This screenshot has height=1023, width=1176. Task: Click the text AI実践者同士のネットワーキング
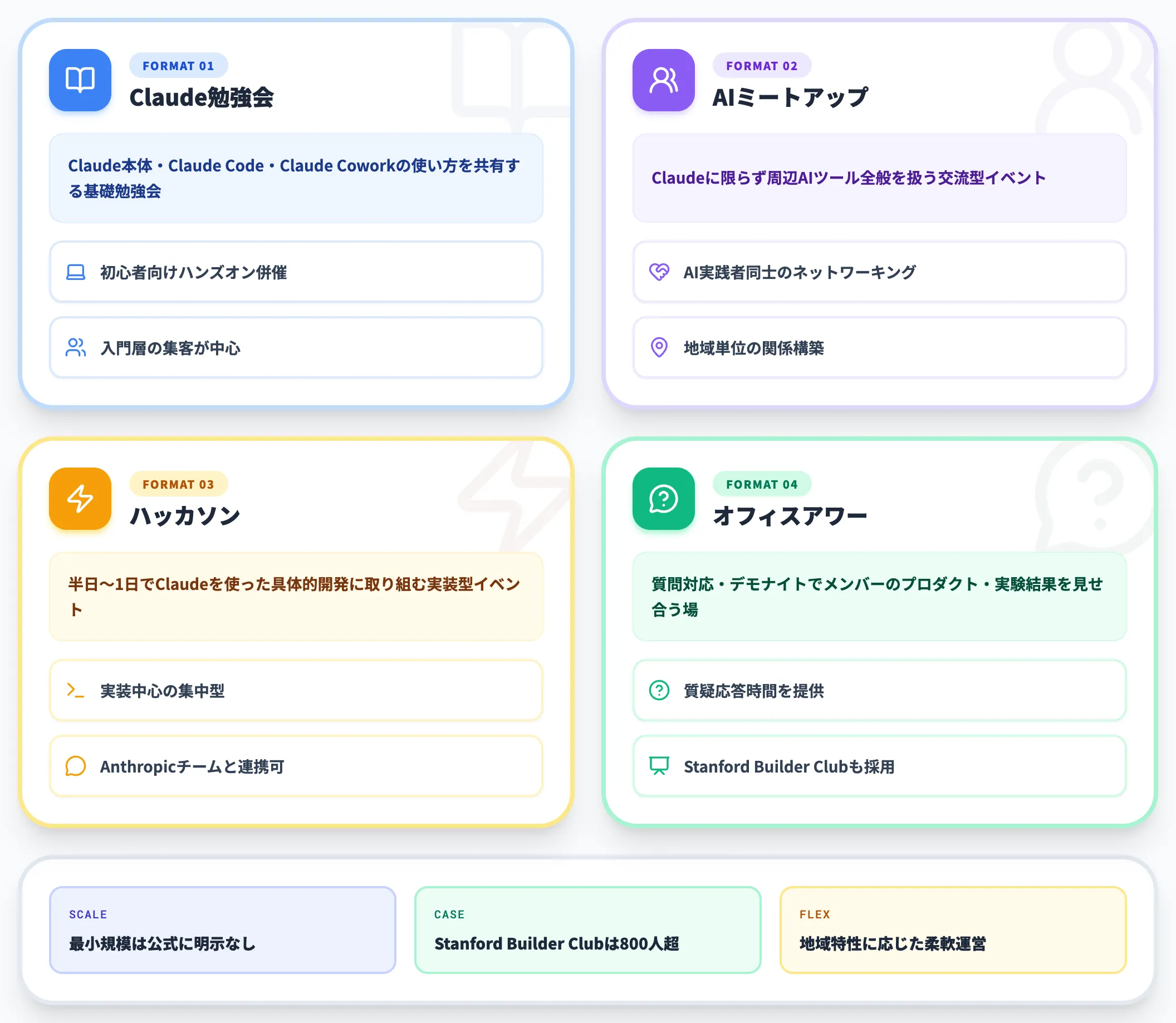pos(800,273)
